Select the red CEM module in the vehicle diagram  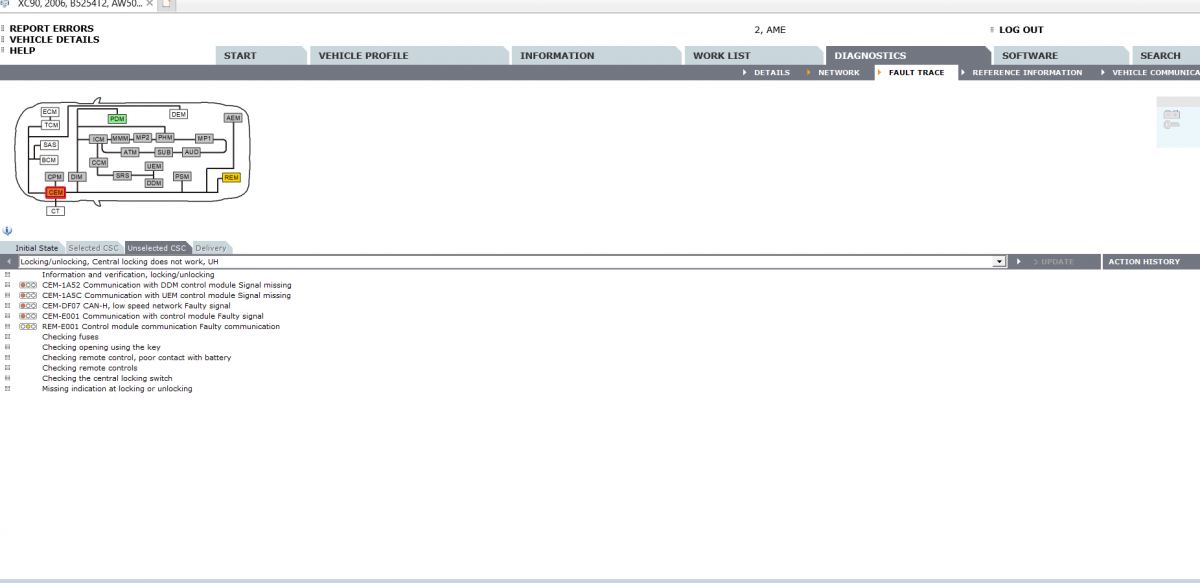coord(56,192)
